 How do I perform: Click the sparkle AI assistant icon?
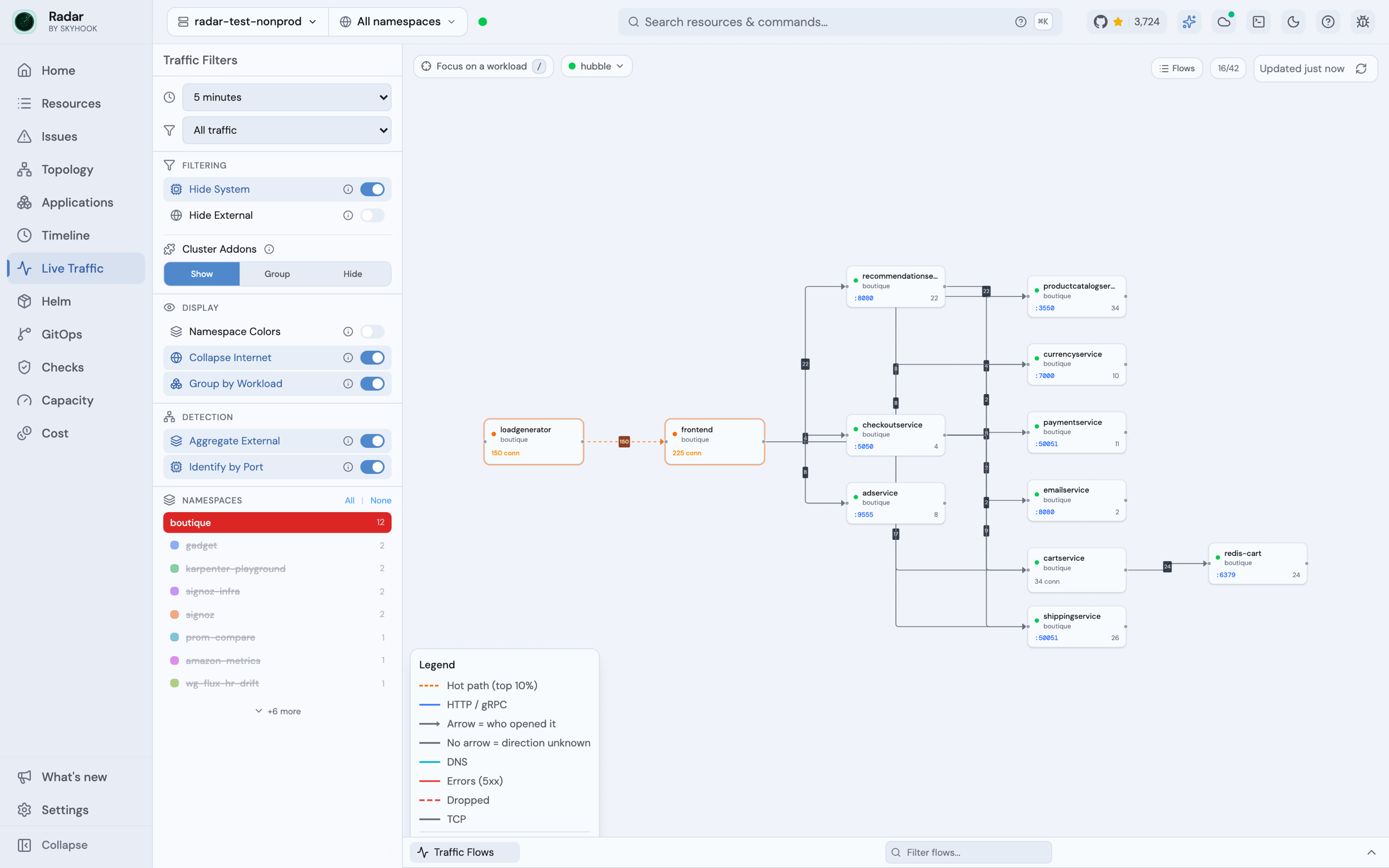(x=1189, y=22)
